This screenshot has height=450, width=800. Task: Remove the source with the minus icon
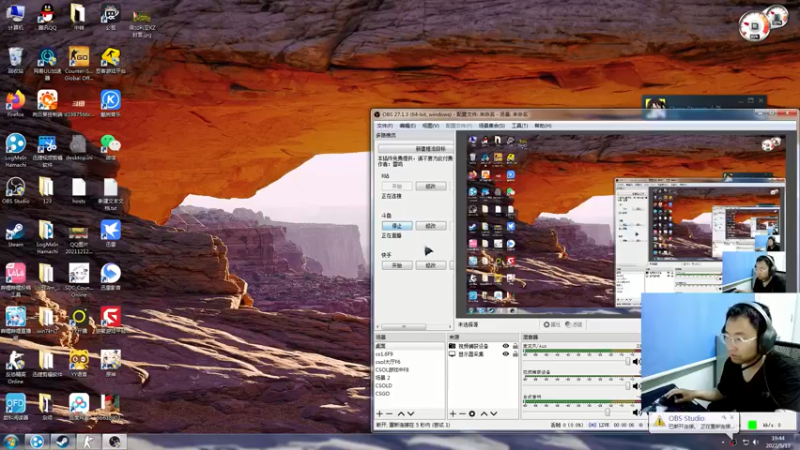point(462,414)
